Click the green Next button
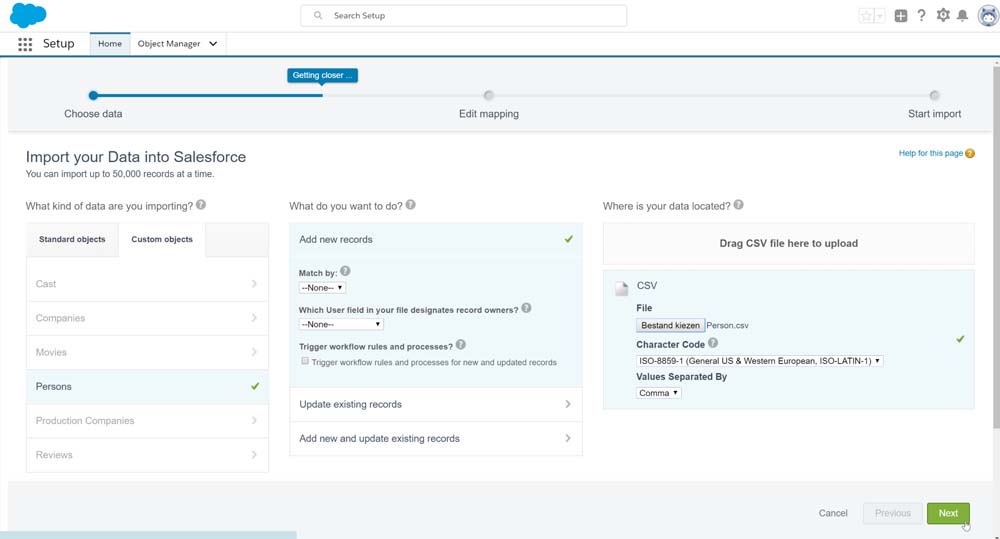 click(x=948, y=513)
